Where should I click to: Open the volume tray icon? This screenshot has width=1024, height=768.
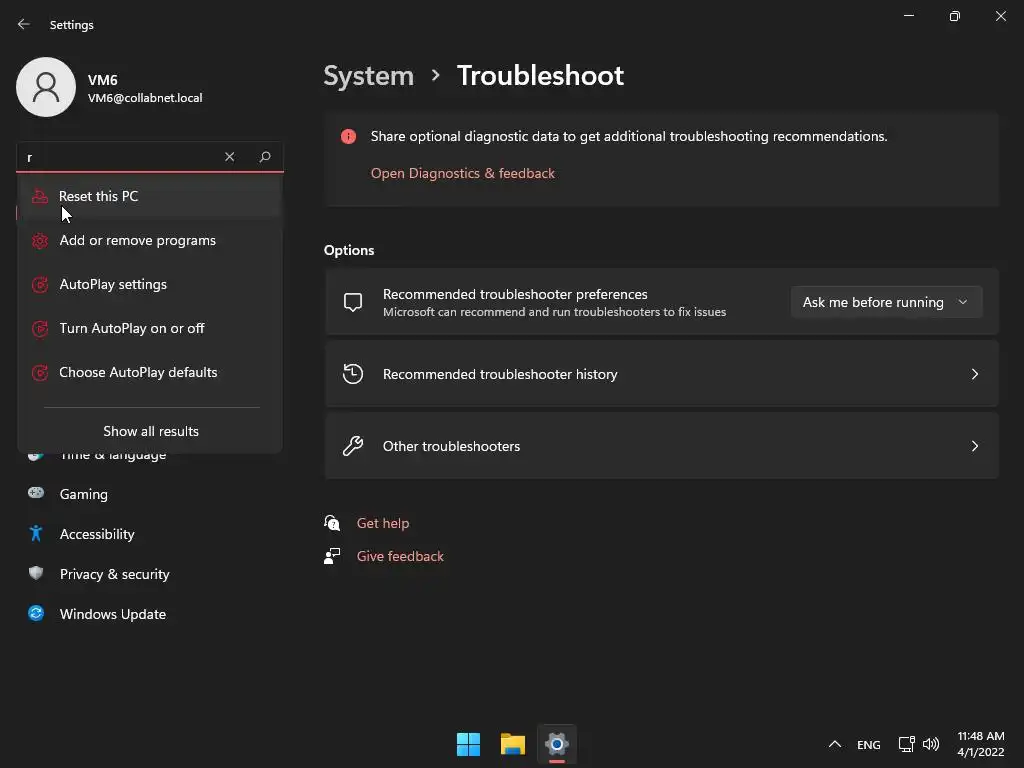931,744
